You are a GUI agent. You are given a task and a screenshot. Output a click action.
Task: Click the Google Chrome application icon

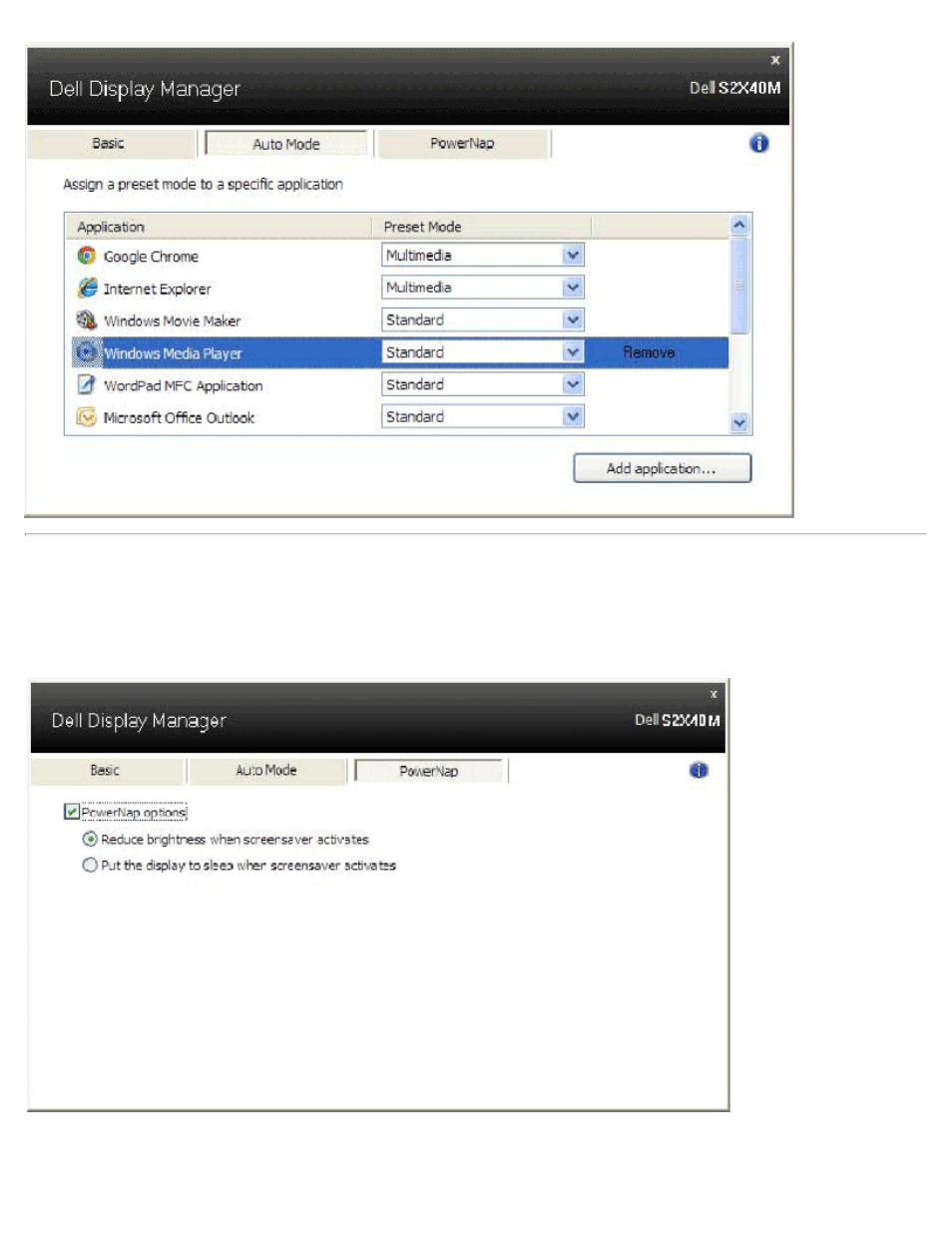pos(87,256)
